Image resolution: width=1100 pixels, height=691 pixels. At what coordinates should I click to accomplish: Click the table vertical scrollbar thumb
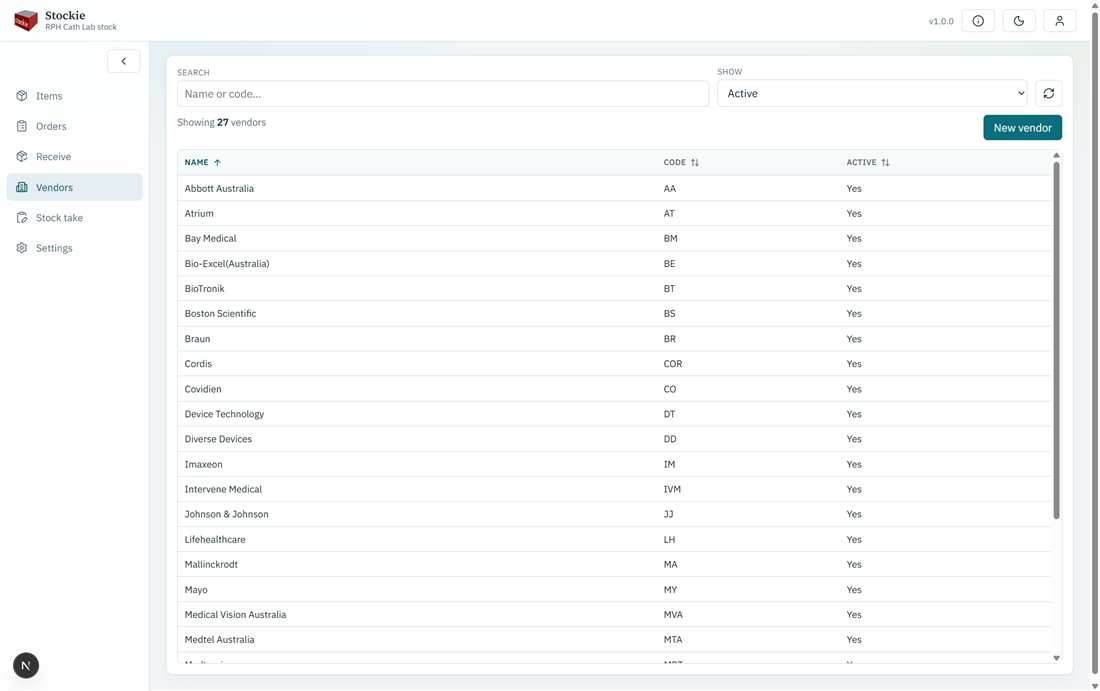click(1056, 340)
